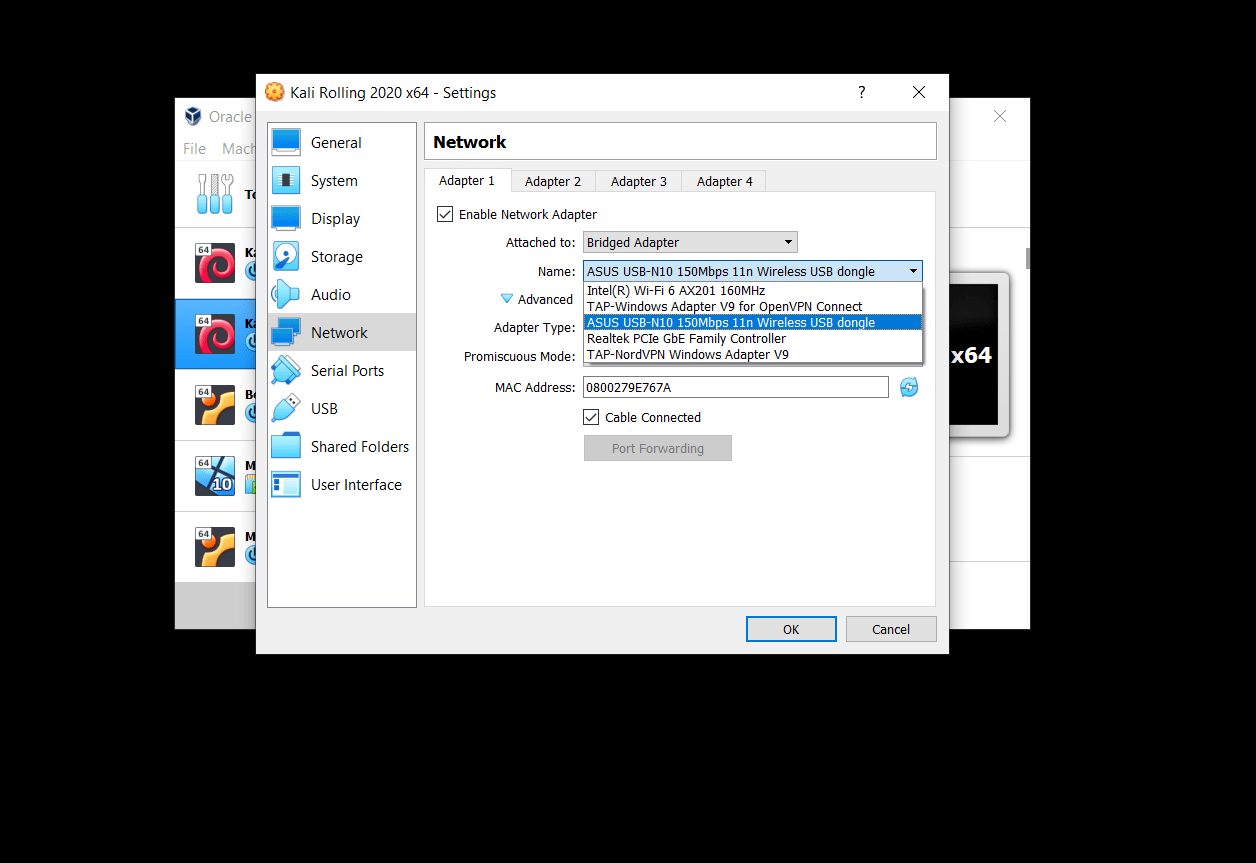Select the User Interface icon
The height and width of the screenshot is (863, 1256).
point(286,485)
